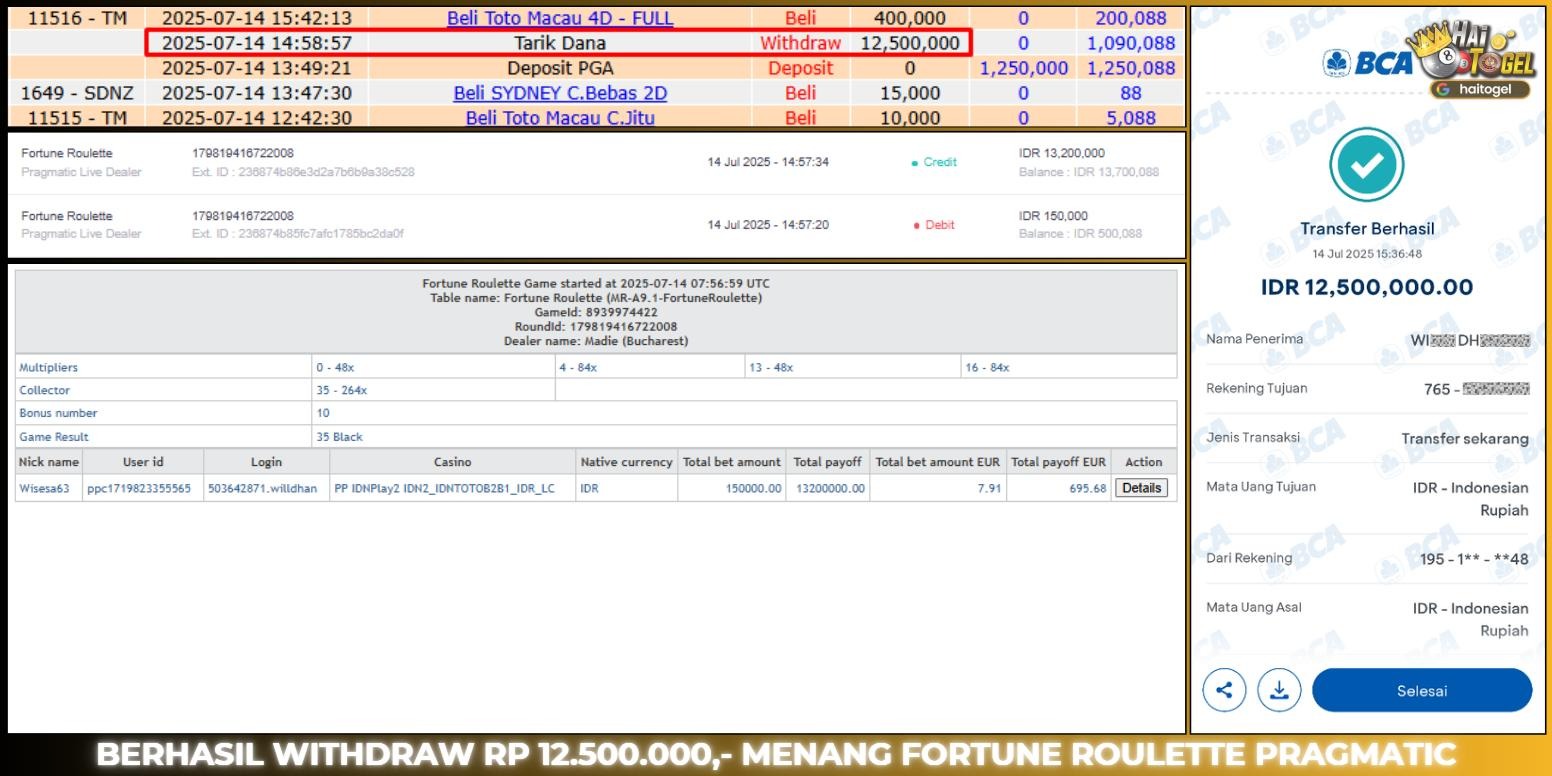Click the Collector 35 - 264x value
The width and height of the screenshot is (1552, 776).
click(x=342, y=390)
